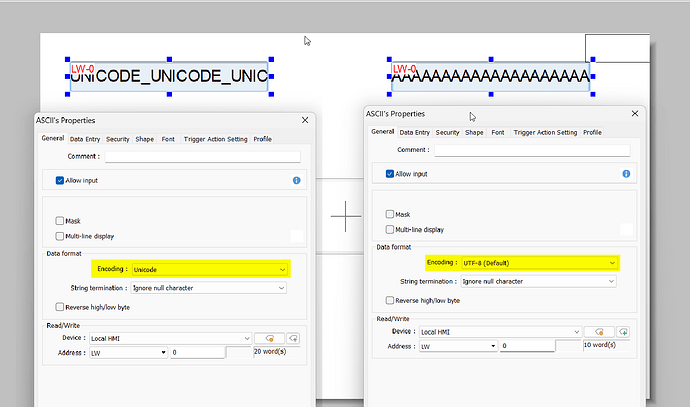Click the info icon beside Allow input, right dialog
Image resolution: width=690 pixels, height=407 pixels.
coord(626,174)
